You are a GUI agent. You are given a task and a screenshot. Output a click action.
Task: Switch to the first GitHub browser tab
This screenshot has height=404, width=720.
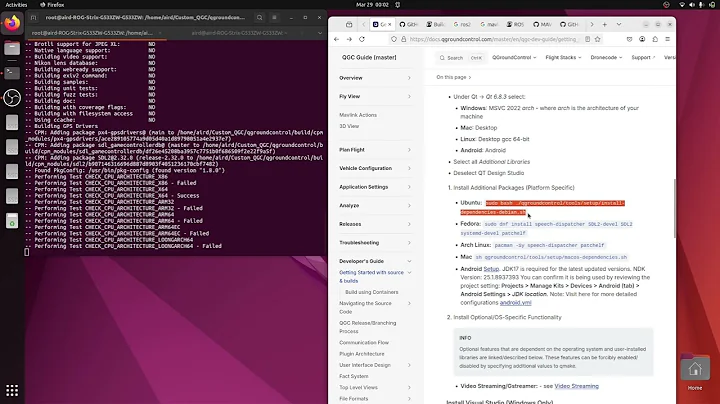(x=408, y=24)
